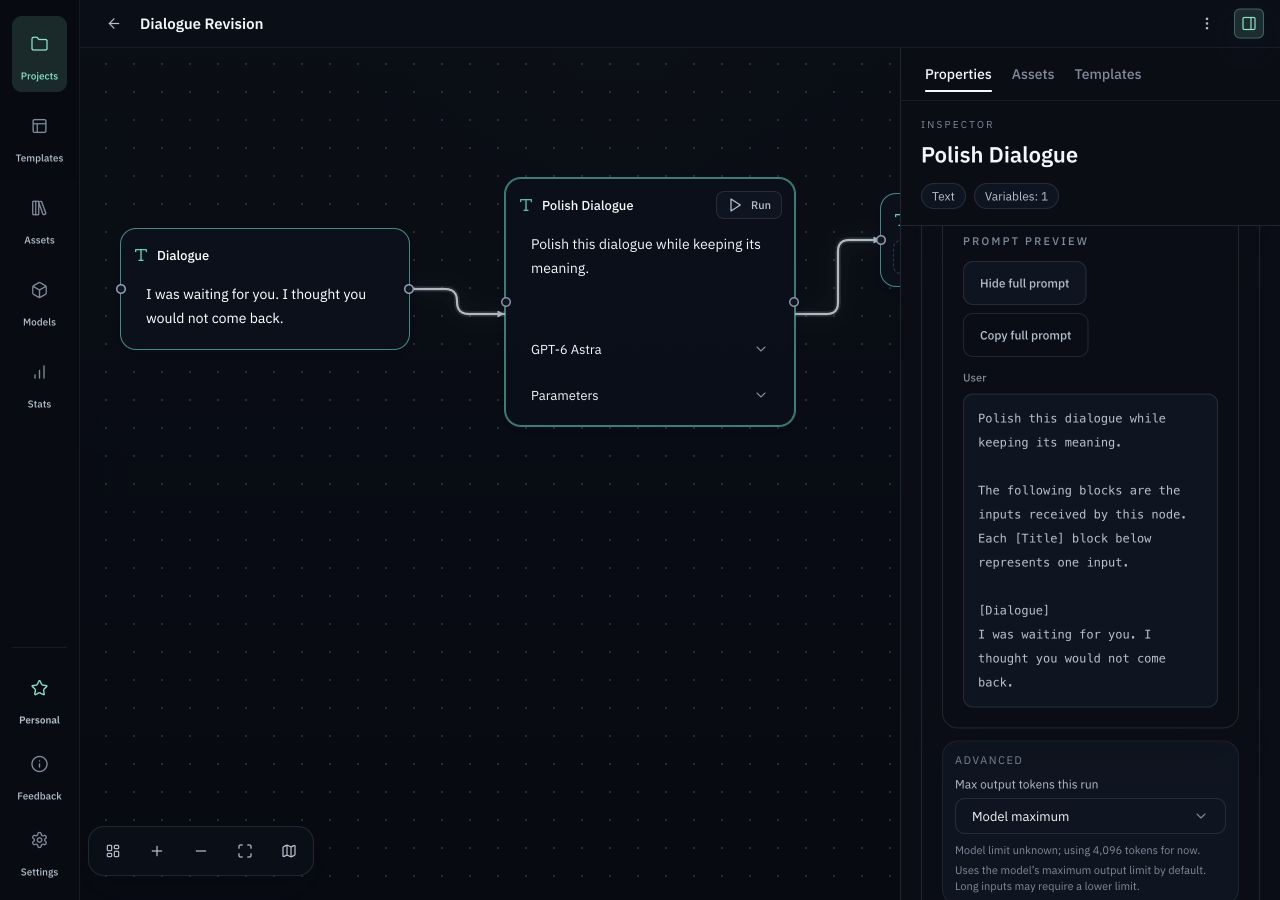Zoom in on canvas with plus icon

pos(157,851)
